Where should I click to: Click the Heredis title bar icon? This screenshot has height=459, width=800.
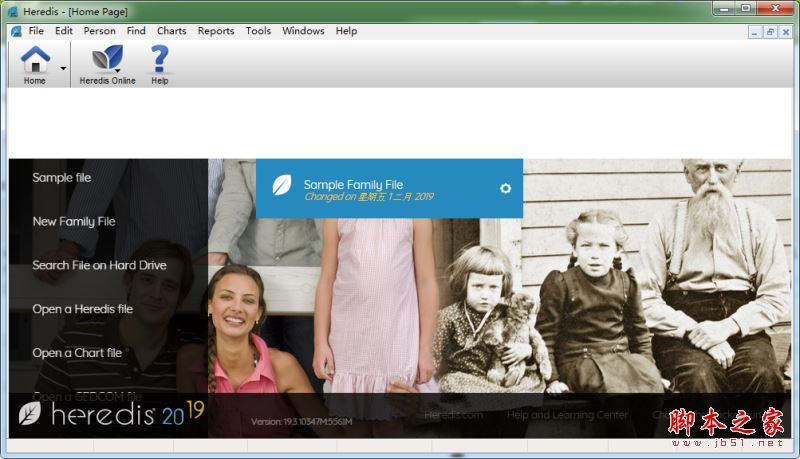(x=13, y=11)
